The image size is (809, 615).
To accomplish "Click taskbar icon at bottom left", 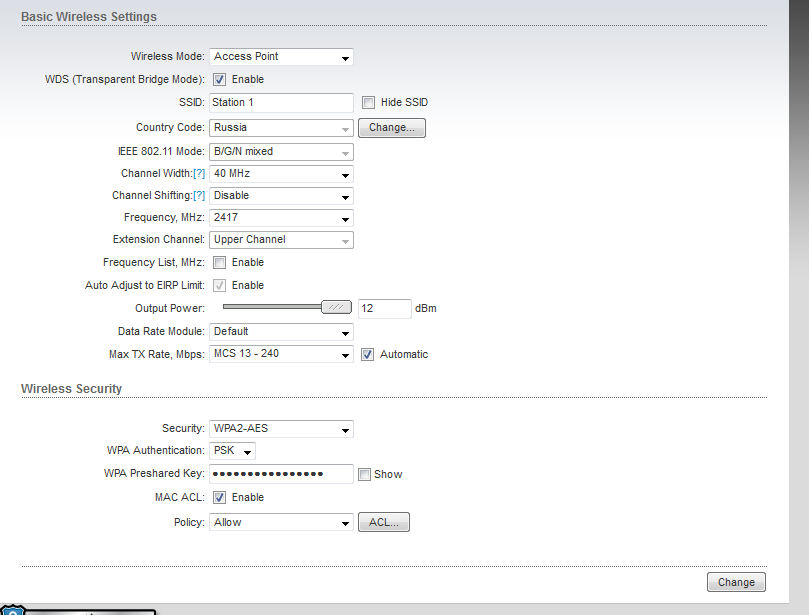I will click(12, 608).
